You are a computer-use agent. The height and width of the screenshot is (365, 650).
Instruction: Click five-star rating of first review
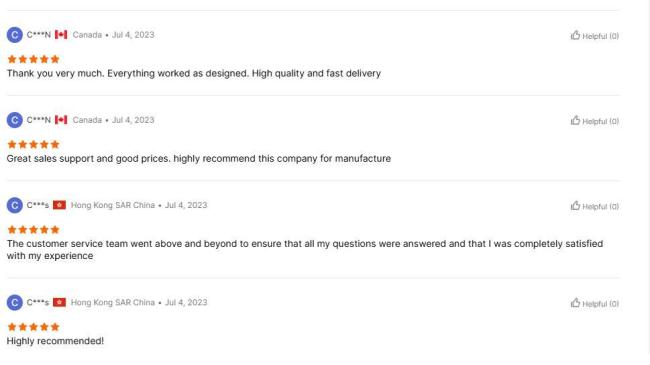click(34, 59)
